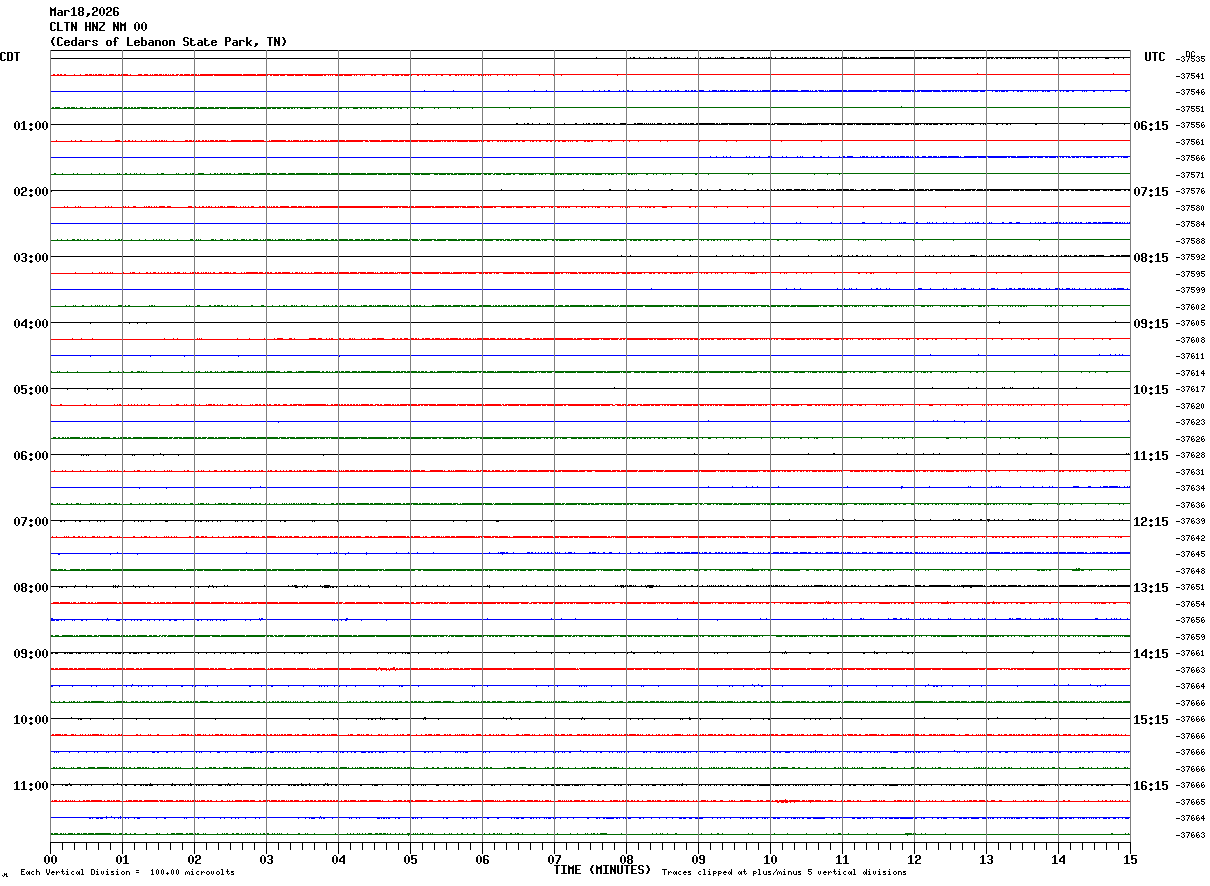Click the '06:00' CDT time label
1210x886 pixels.
pyautogui.click(x=31, y=456)
